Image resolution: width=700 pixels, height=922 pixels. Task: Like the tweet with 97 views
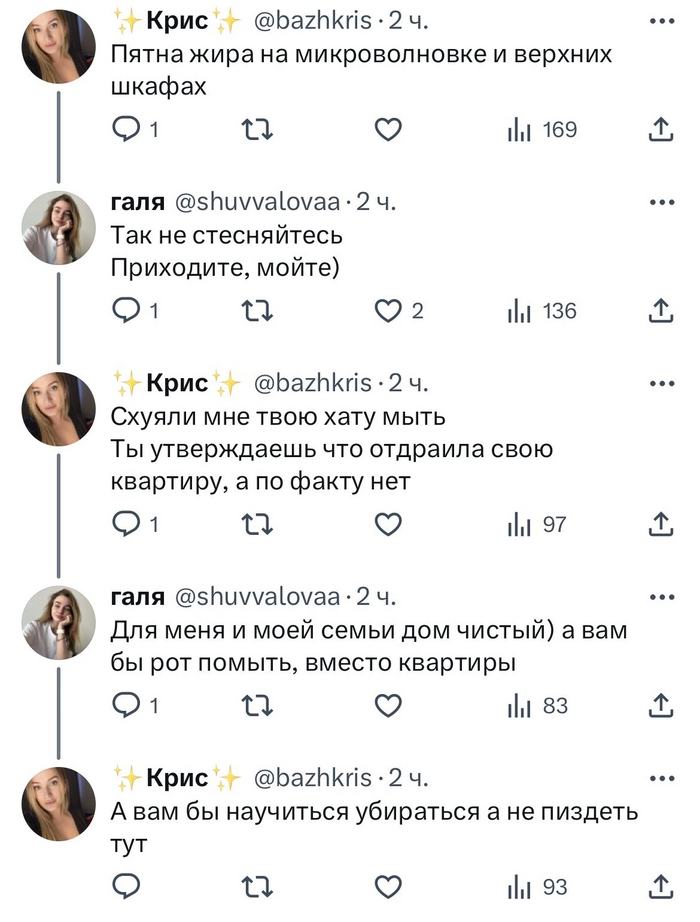point(388,524)
